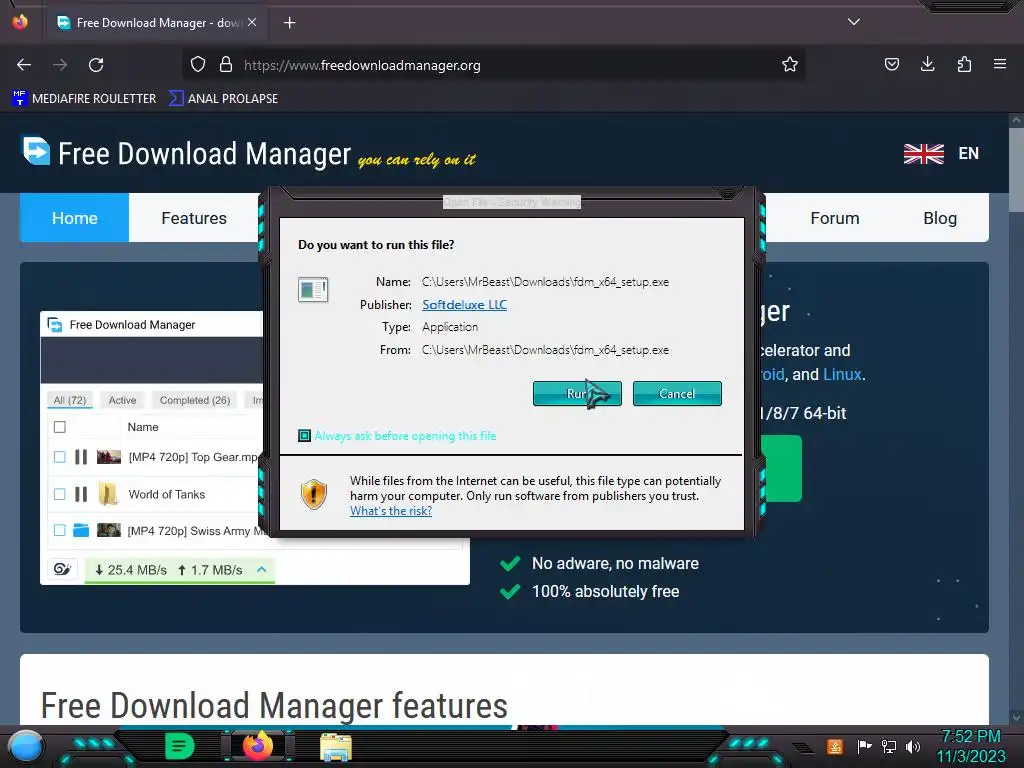Reload the page with refresh icon
Image resolution: width=1024 pixels, height=768 pixels.
[96, 65]
